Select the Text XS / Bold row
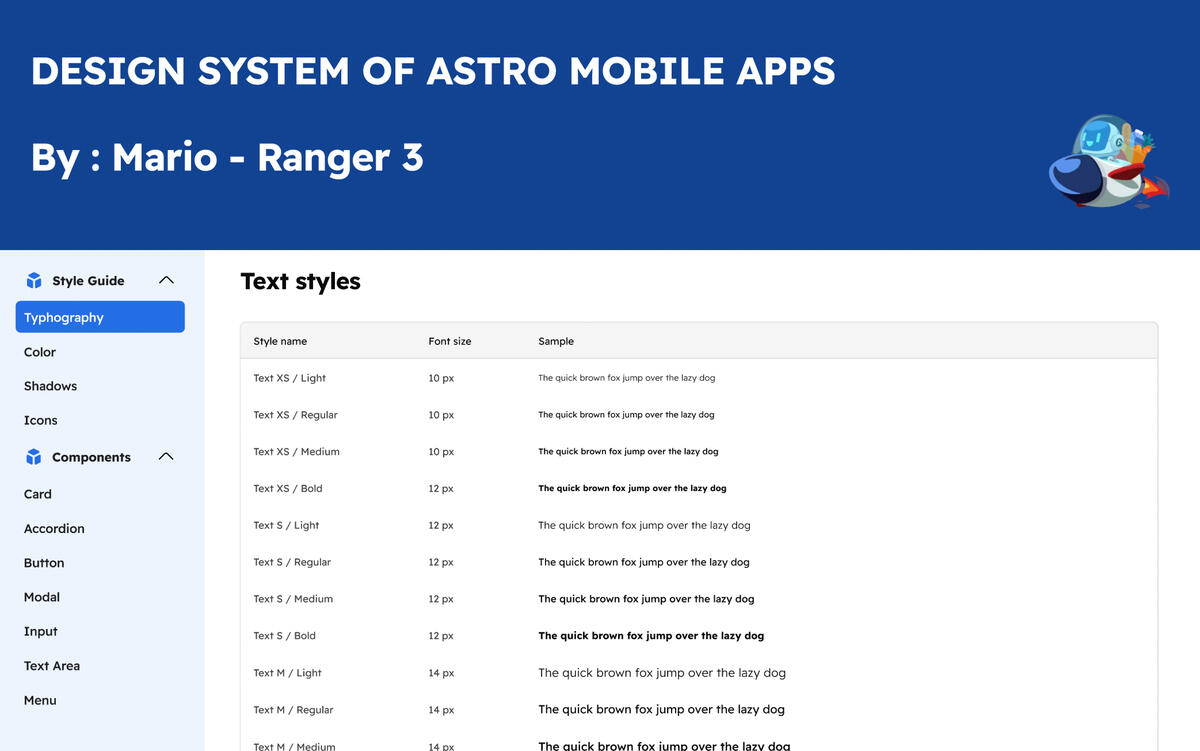 pos(288,488)
